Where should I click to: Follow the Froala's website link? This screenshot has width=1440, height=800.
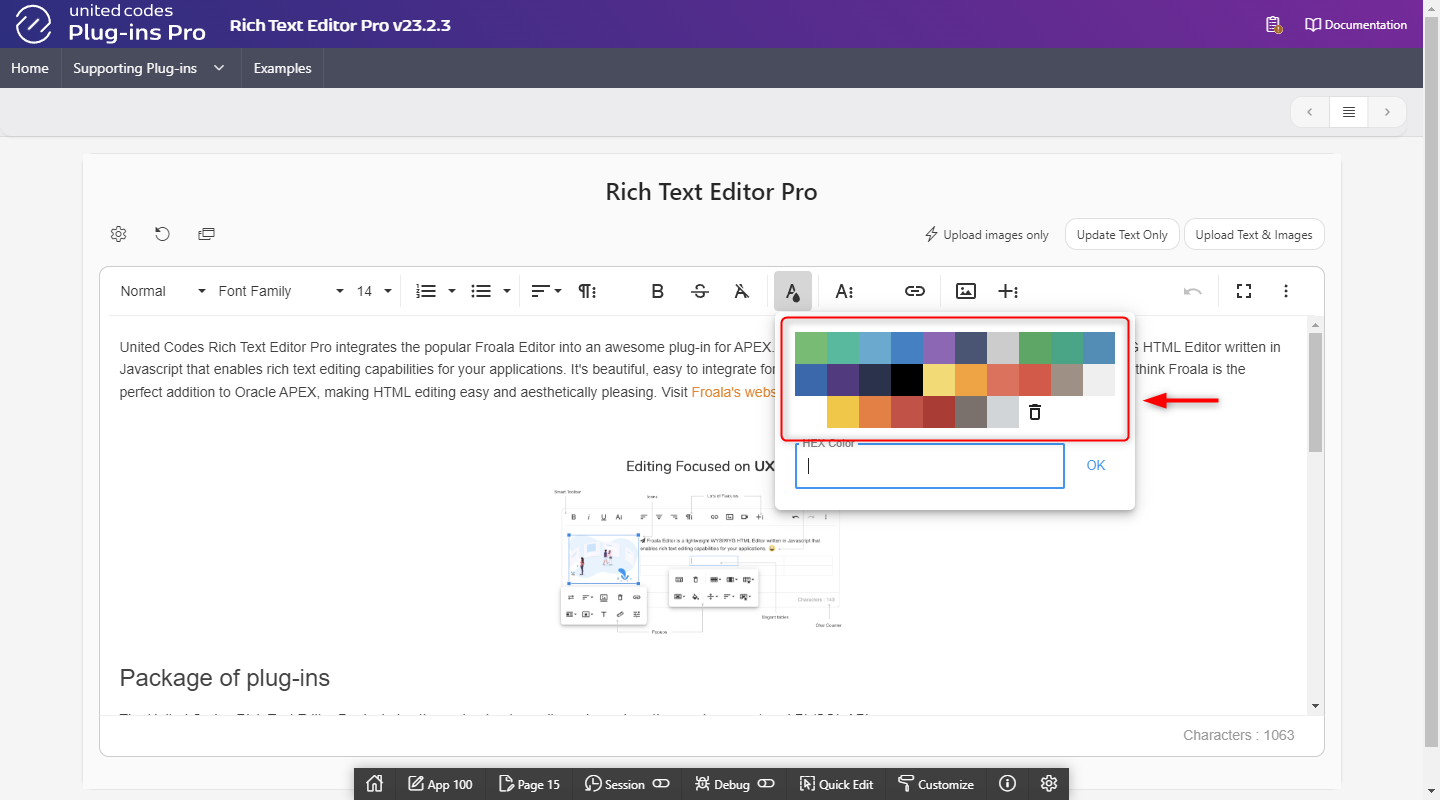734,392
